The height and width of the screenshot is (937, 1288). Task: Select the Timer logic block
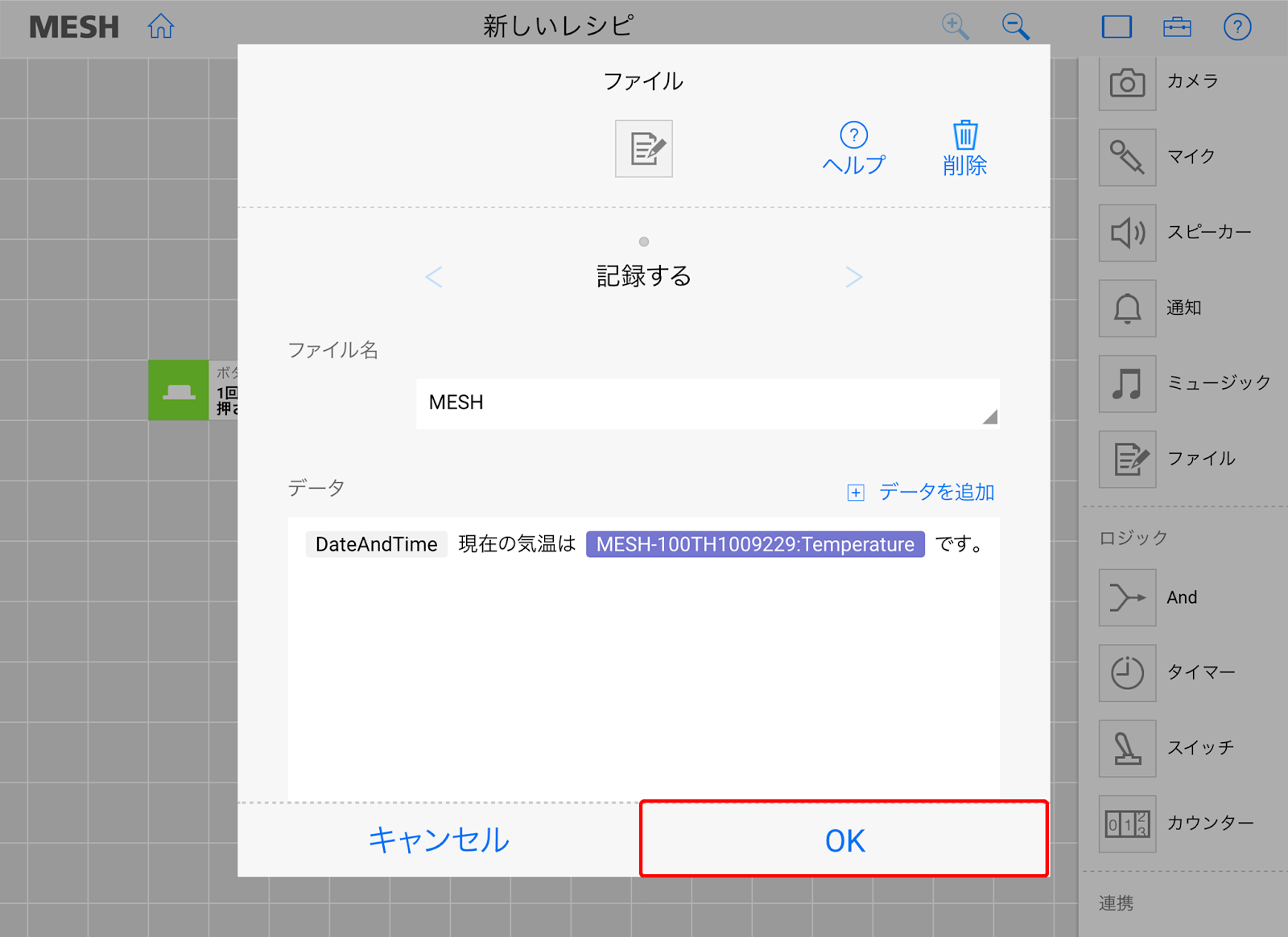pos(1127,672)
